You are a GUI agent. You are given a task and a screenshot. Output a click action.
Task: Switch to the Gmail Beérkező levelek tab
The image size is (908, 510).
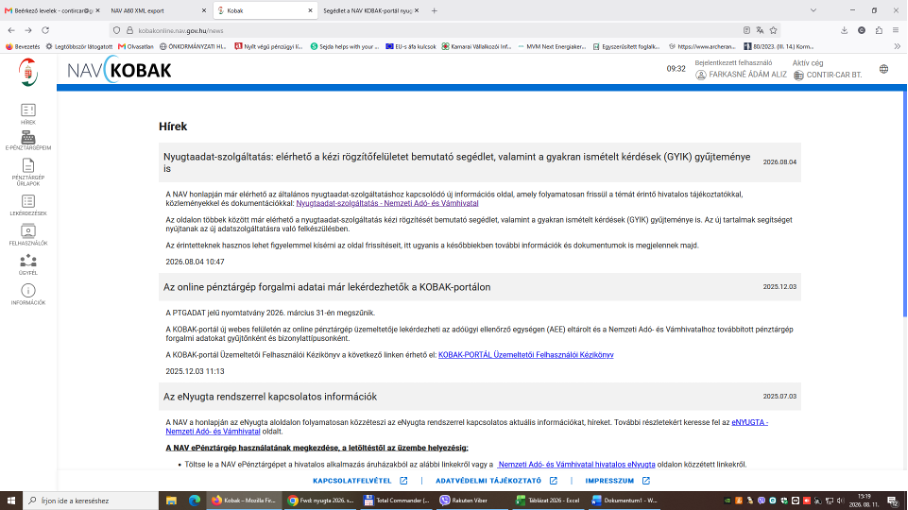52,10
